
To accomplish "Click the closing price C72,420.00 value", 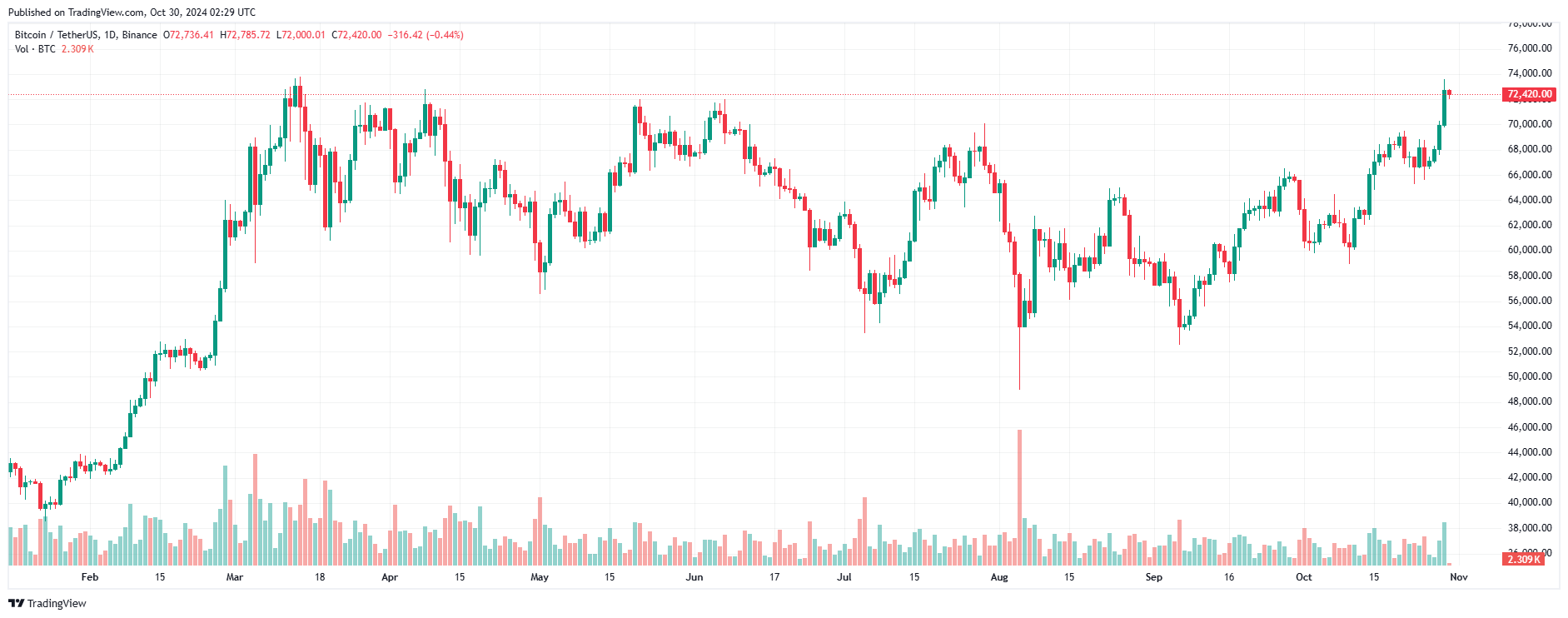I will click(x=356, y=35).
